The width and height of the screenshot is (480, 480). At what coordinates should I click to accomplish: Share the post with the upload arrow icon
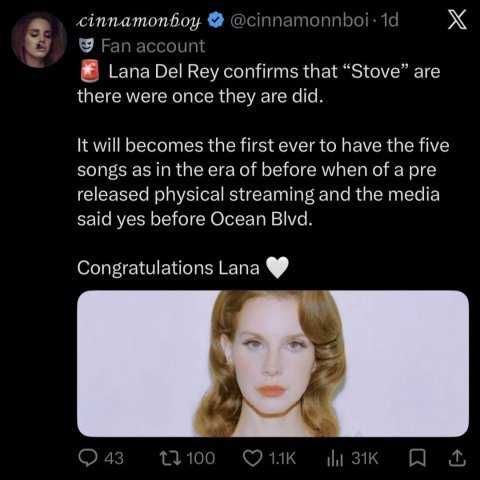point(456,458)
